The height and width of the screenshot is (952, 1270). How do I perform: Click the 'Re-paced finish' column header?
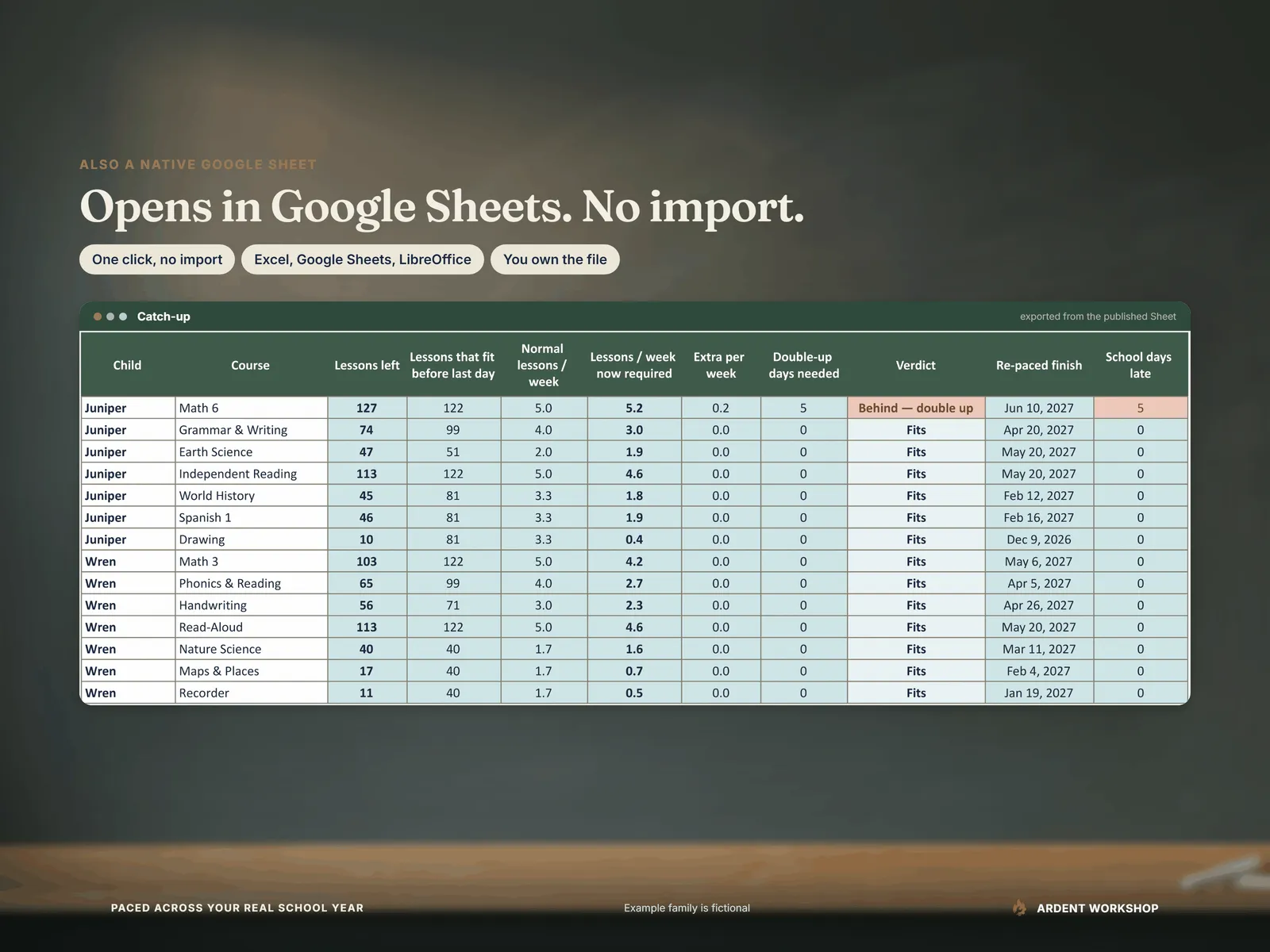coord(1039,365)
